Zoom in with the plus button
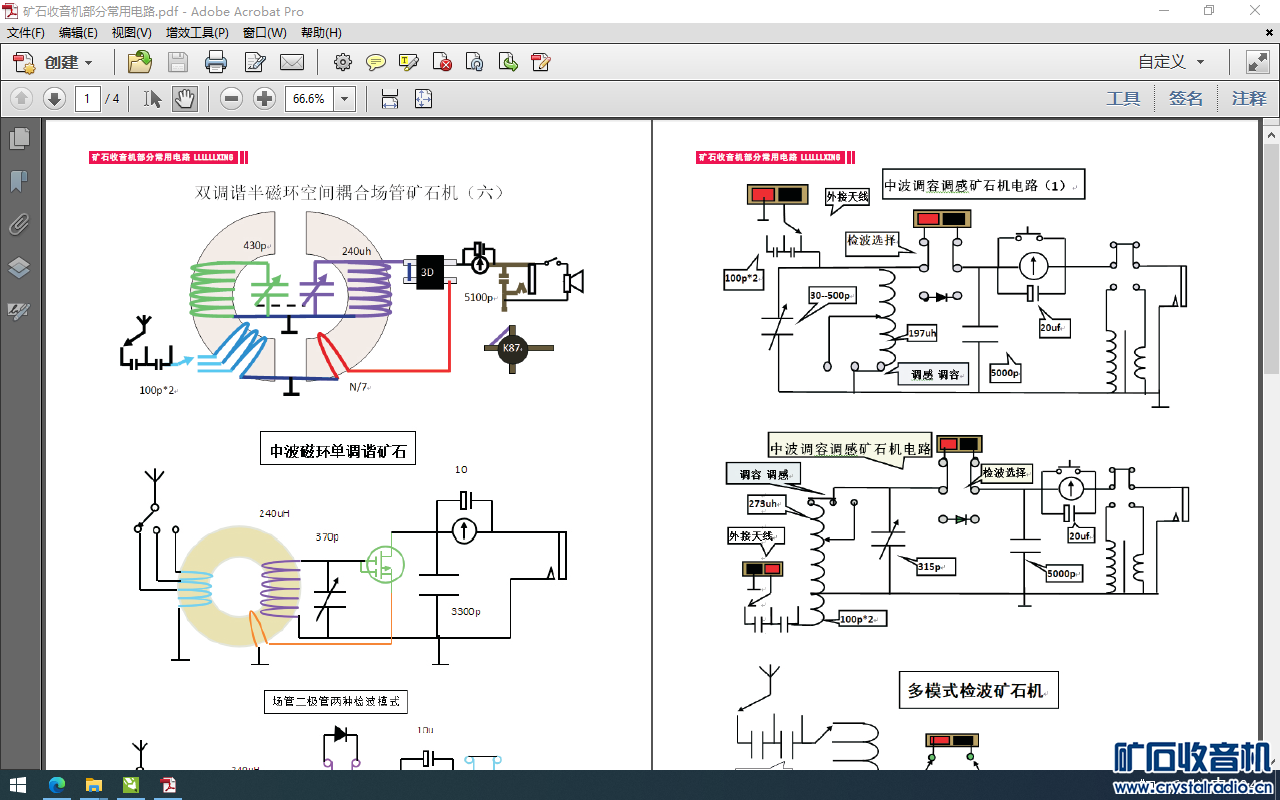This screenshot has width=1280, height=800. 264,99
